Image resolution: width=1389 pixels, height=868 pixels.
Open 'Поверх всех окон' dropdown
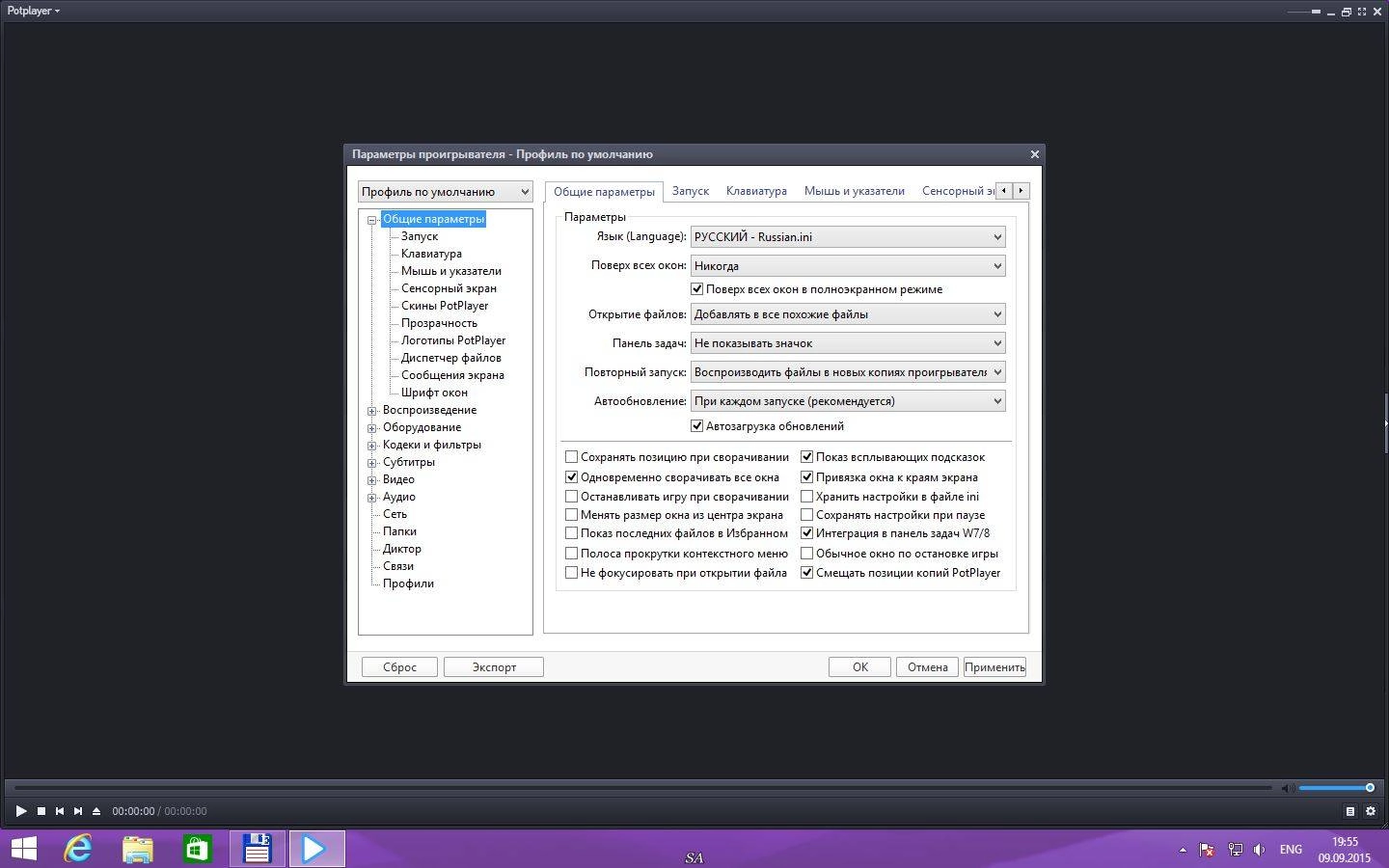pos(848,266)
